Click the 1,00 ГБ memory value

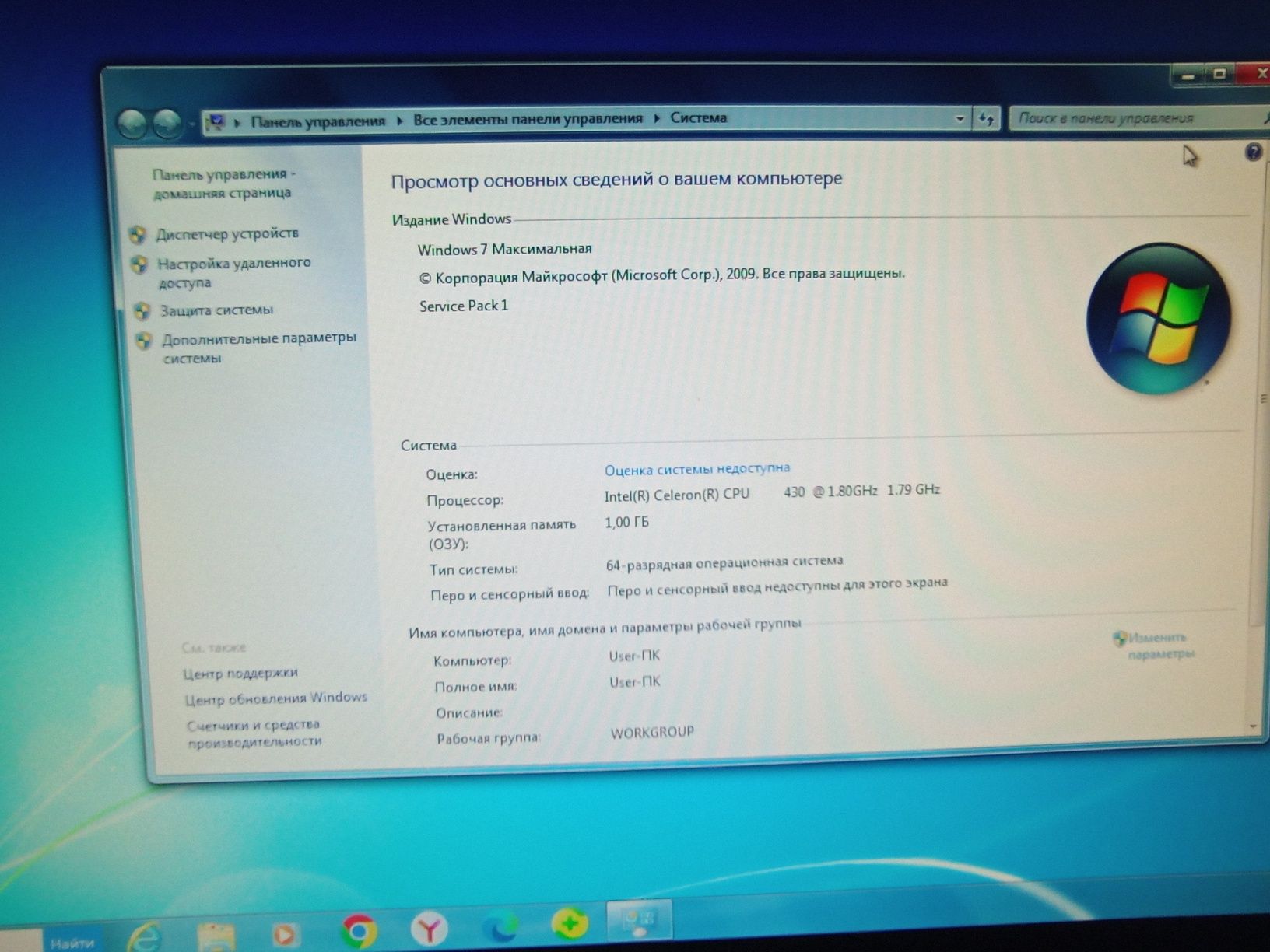point(626,523)
